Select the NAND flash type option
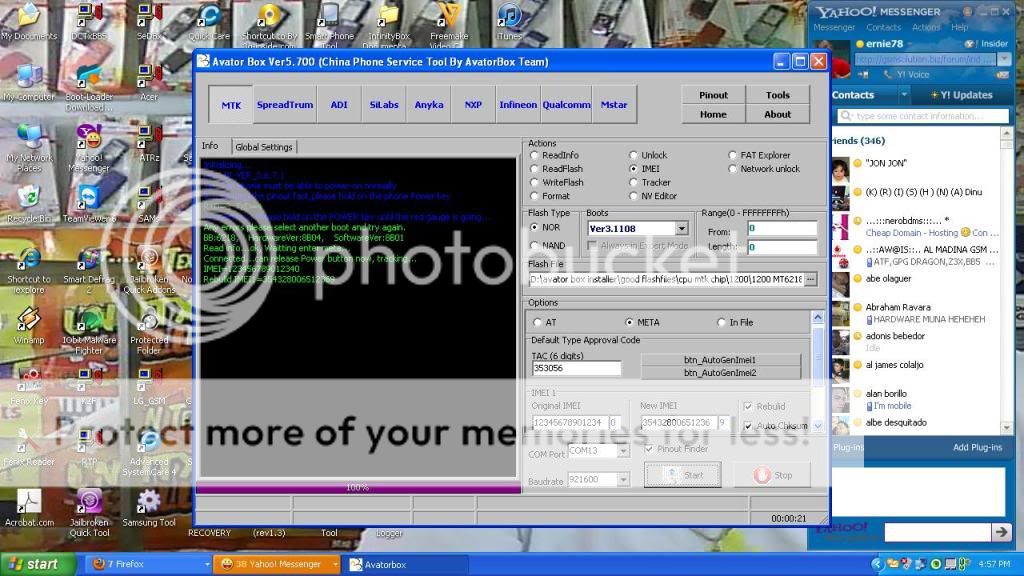 pos(535,245)
